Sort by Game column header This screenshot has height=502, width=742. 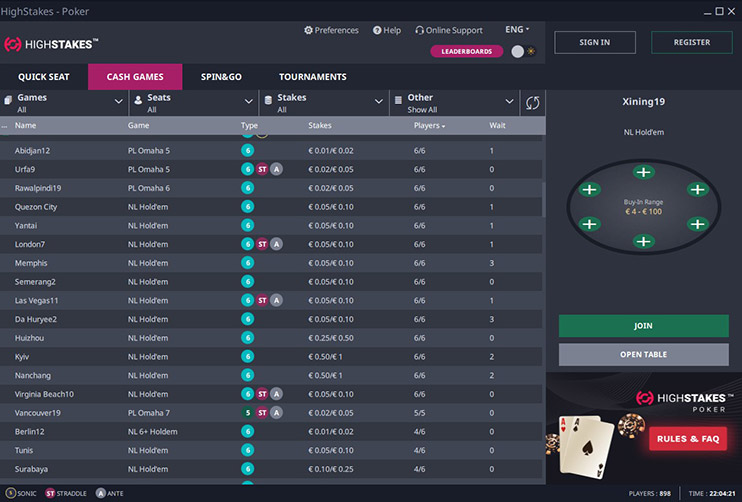coord(138,125)
